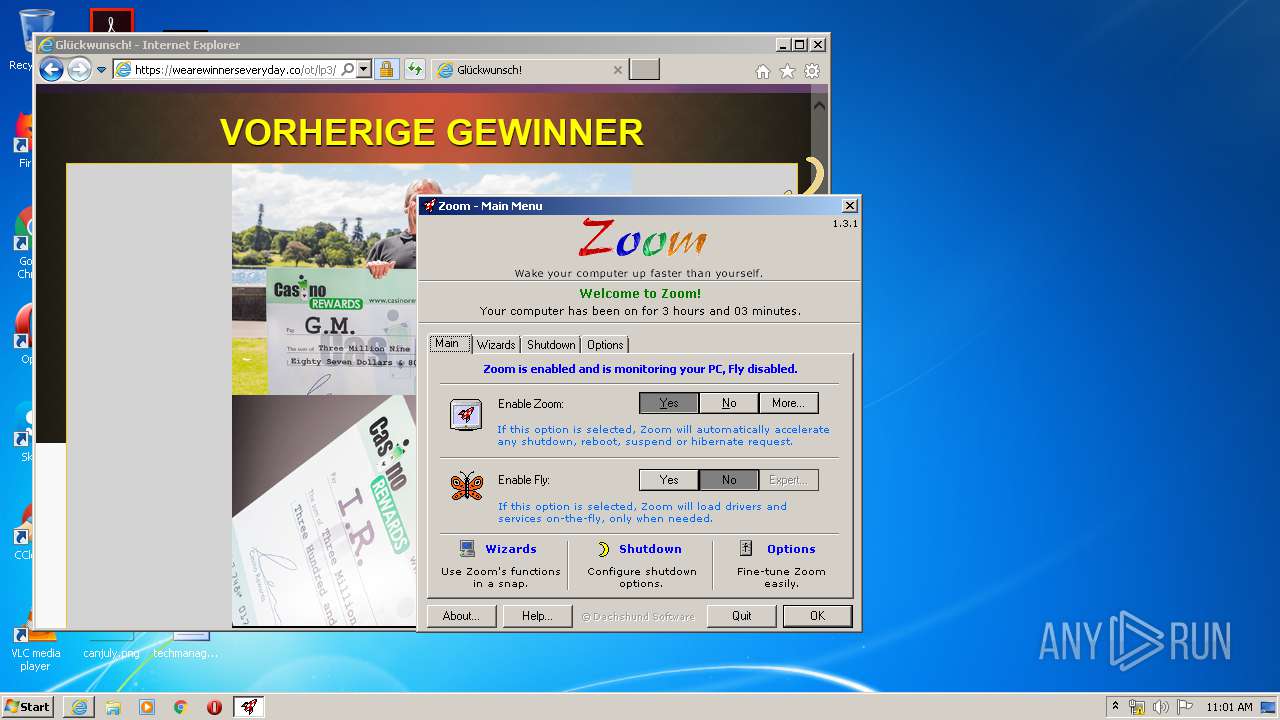Expand the address bar dropdown
The height and width of the screenshot is (720, 1280).
coord(364,70)
